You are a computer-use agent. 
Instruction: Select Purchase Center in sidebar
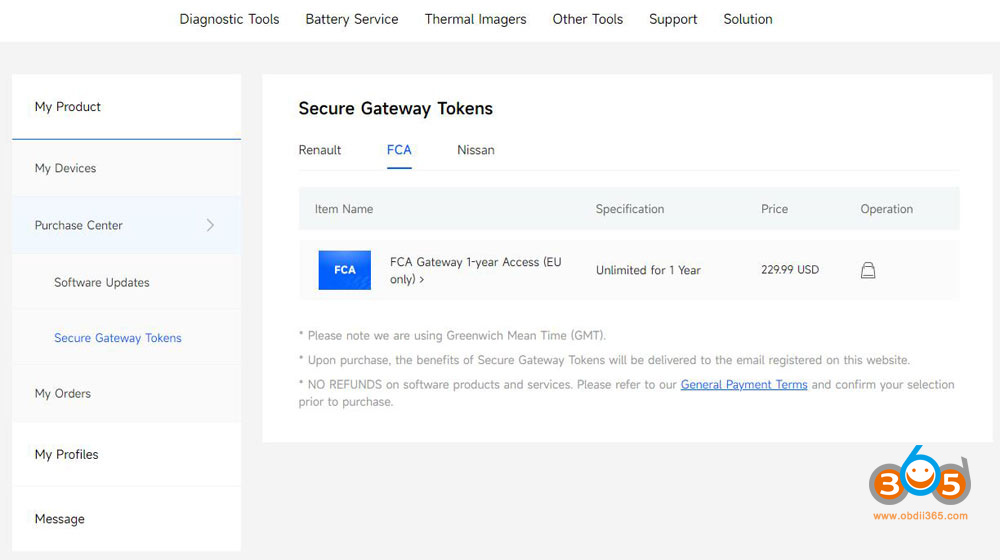coord(126,225)
